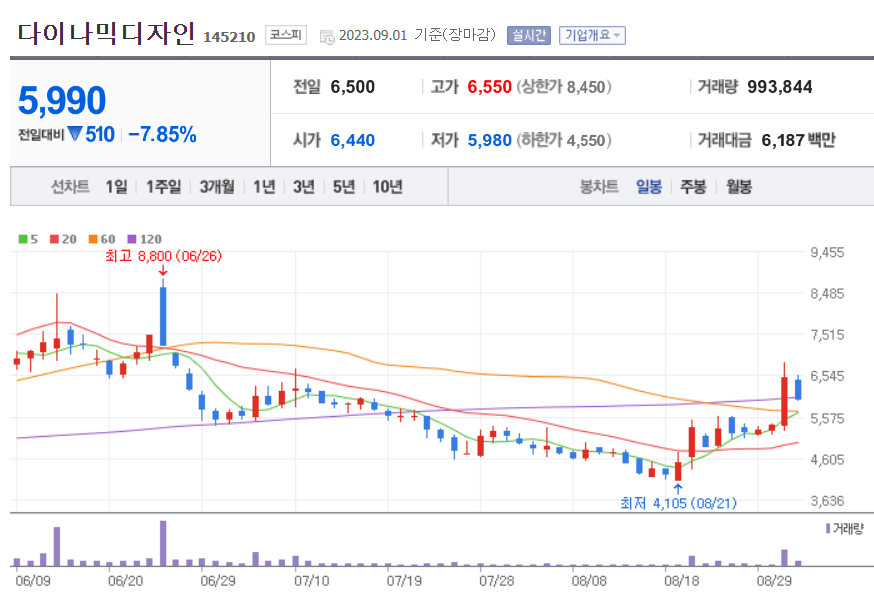Select the 3개월 line chart tab
The height and width of the screenshot is (601, 874).
tap(217, 187)
